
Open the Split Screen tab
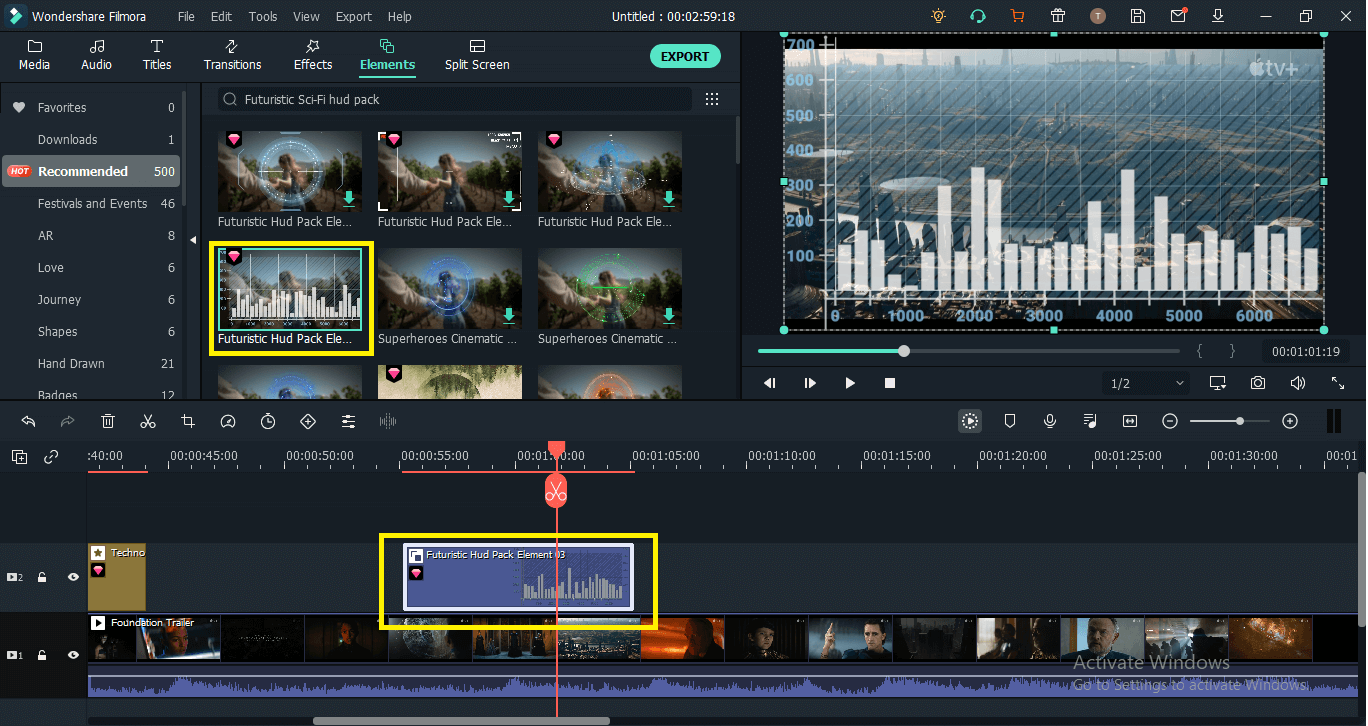coord(477,55)
